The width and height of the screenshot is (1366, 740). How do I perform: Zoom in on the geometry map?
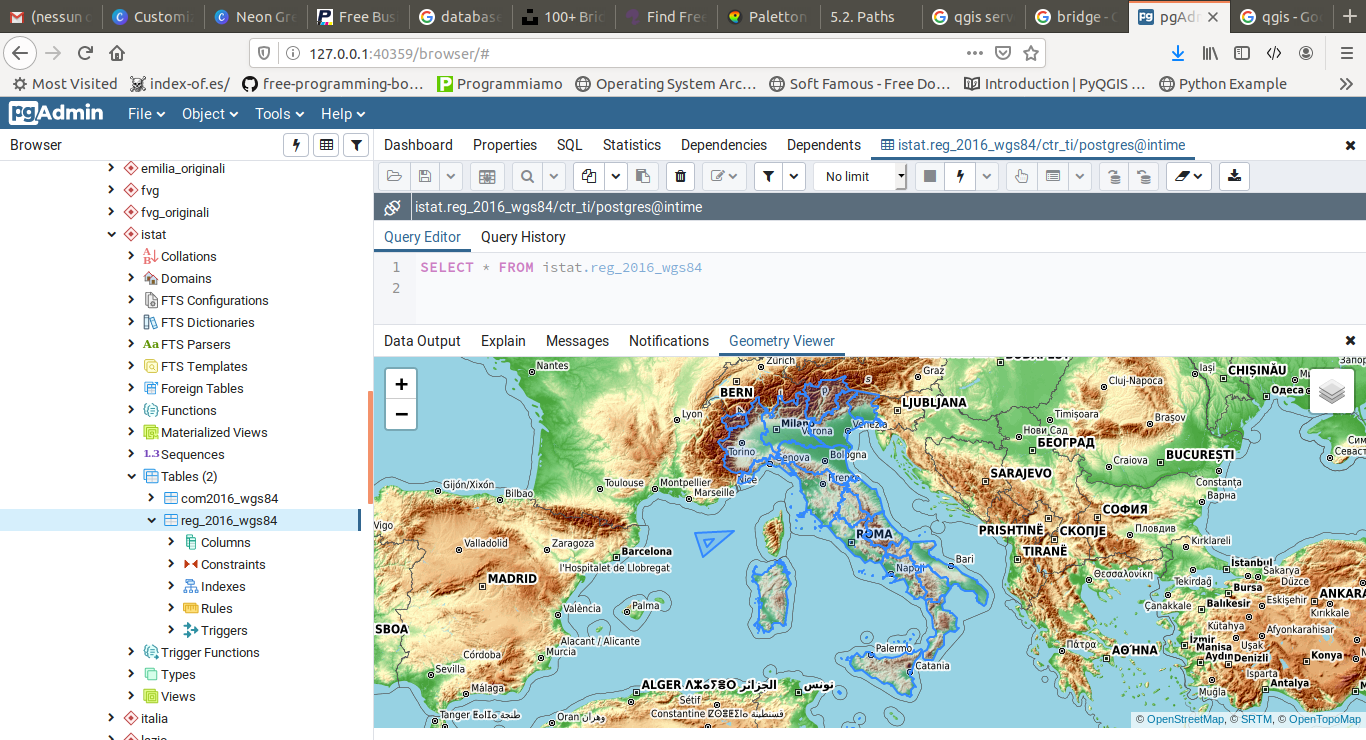point(401,384)
